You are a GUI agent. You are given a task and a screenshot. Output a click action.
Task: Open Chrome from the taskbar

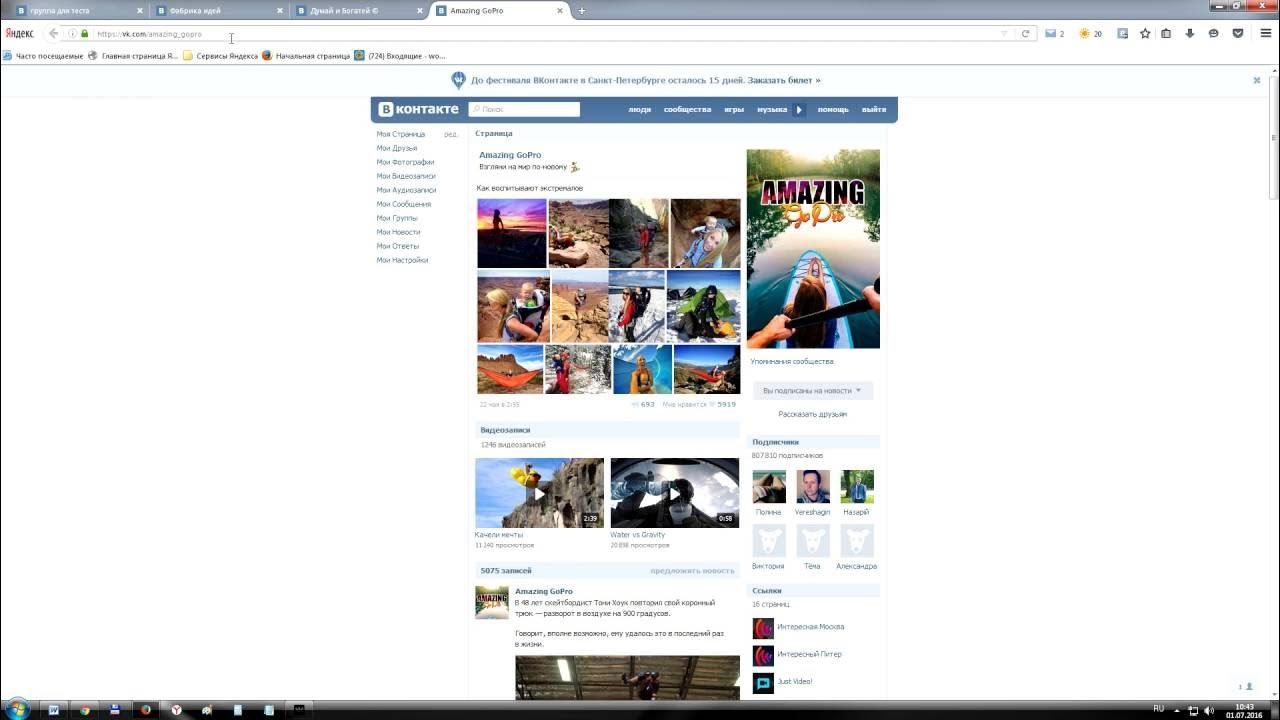point(84,710)
